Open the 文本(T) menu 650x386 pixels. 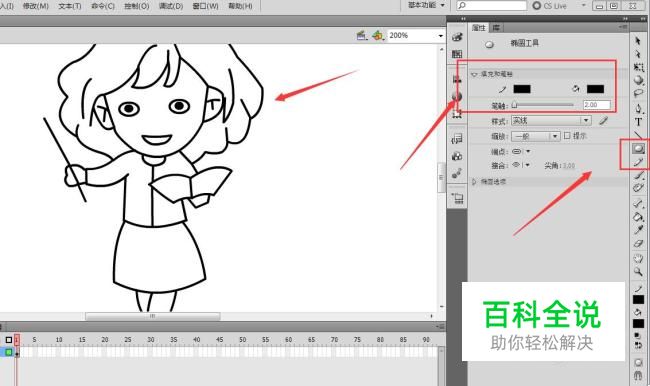point(70,6)
